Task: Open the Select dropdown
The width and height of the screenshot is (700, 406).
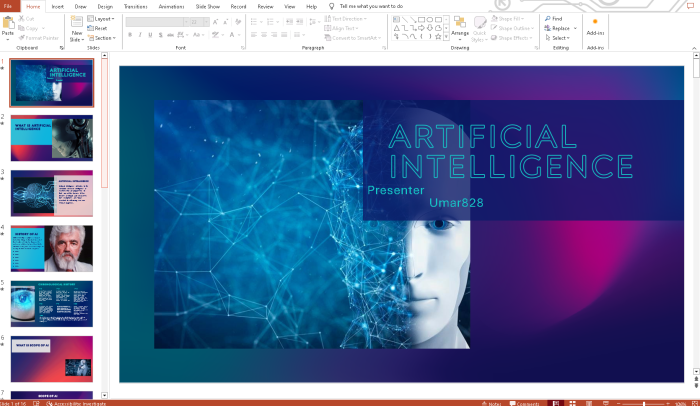Action: point(558,38)
